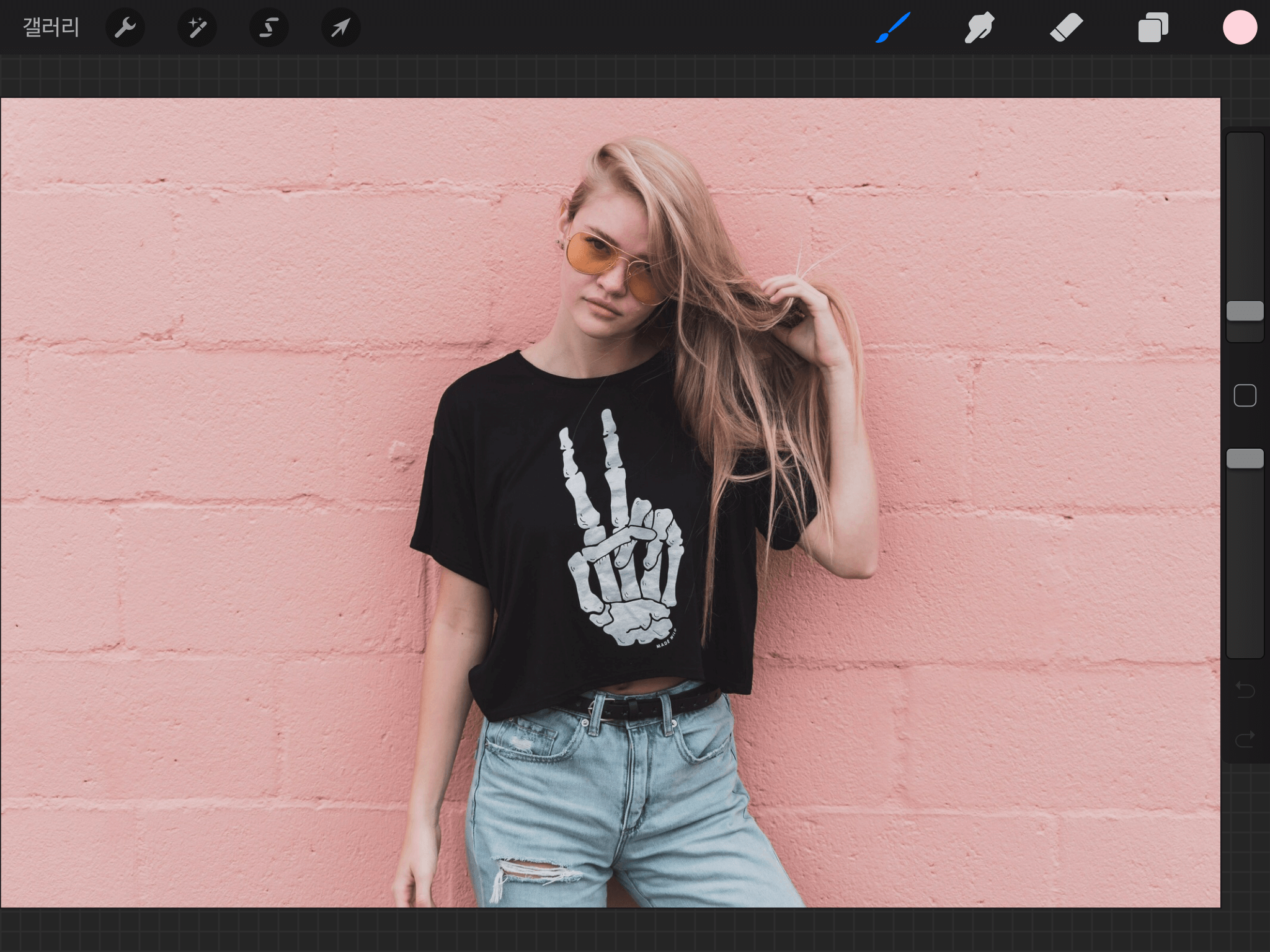
Task: Open the Adjustments magic wand menu
Action: [x=197, y=27]
